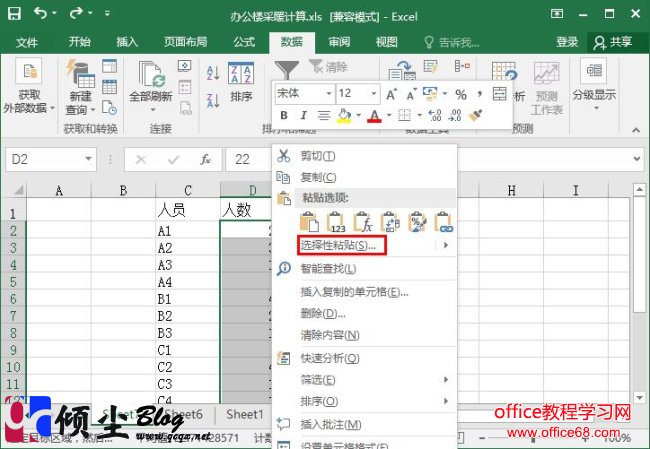Decrease decimal places in mini toolbar
Screen dimensions: 650x449
click(x=455, y=115)
